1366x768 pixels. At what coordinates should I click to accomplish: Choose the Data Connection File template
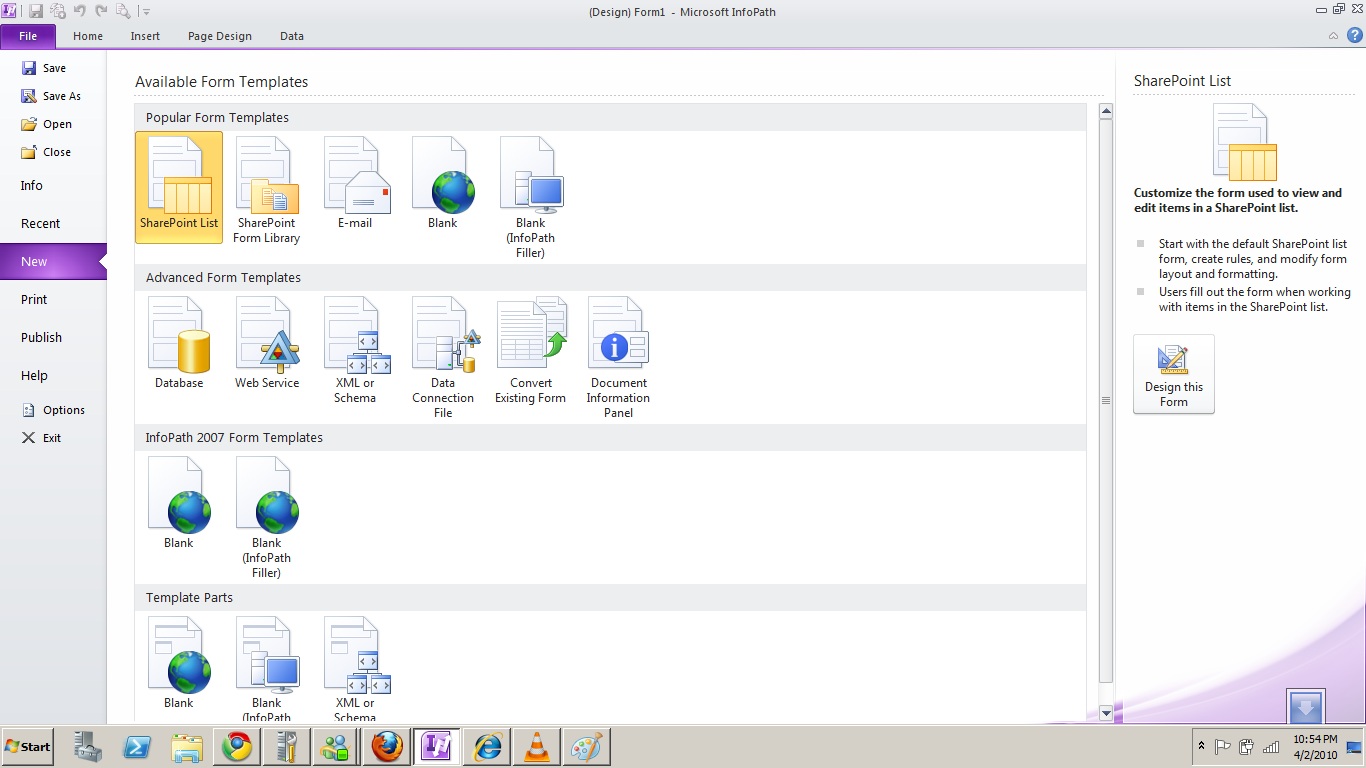point(443,355)
